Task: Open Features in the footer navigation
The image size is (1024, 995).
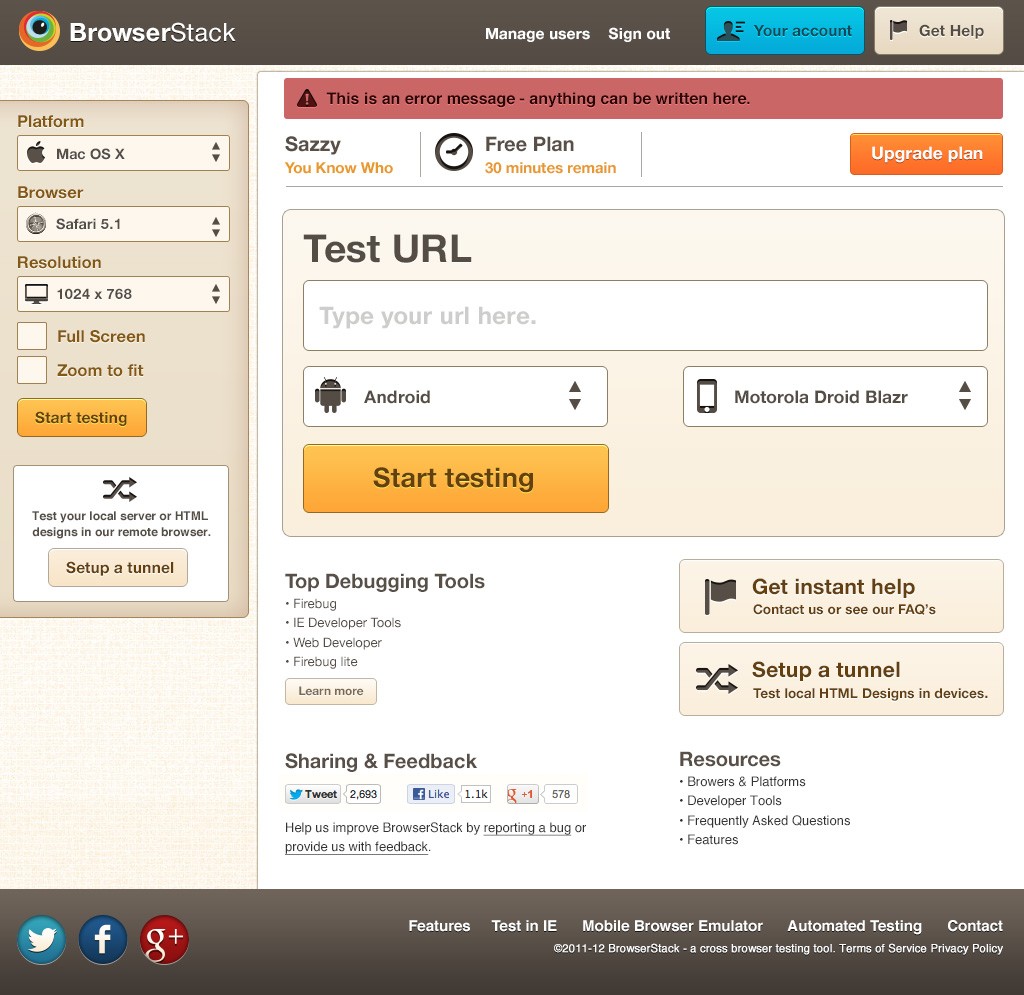Action: coord(439,926)
